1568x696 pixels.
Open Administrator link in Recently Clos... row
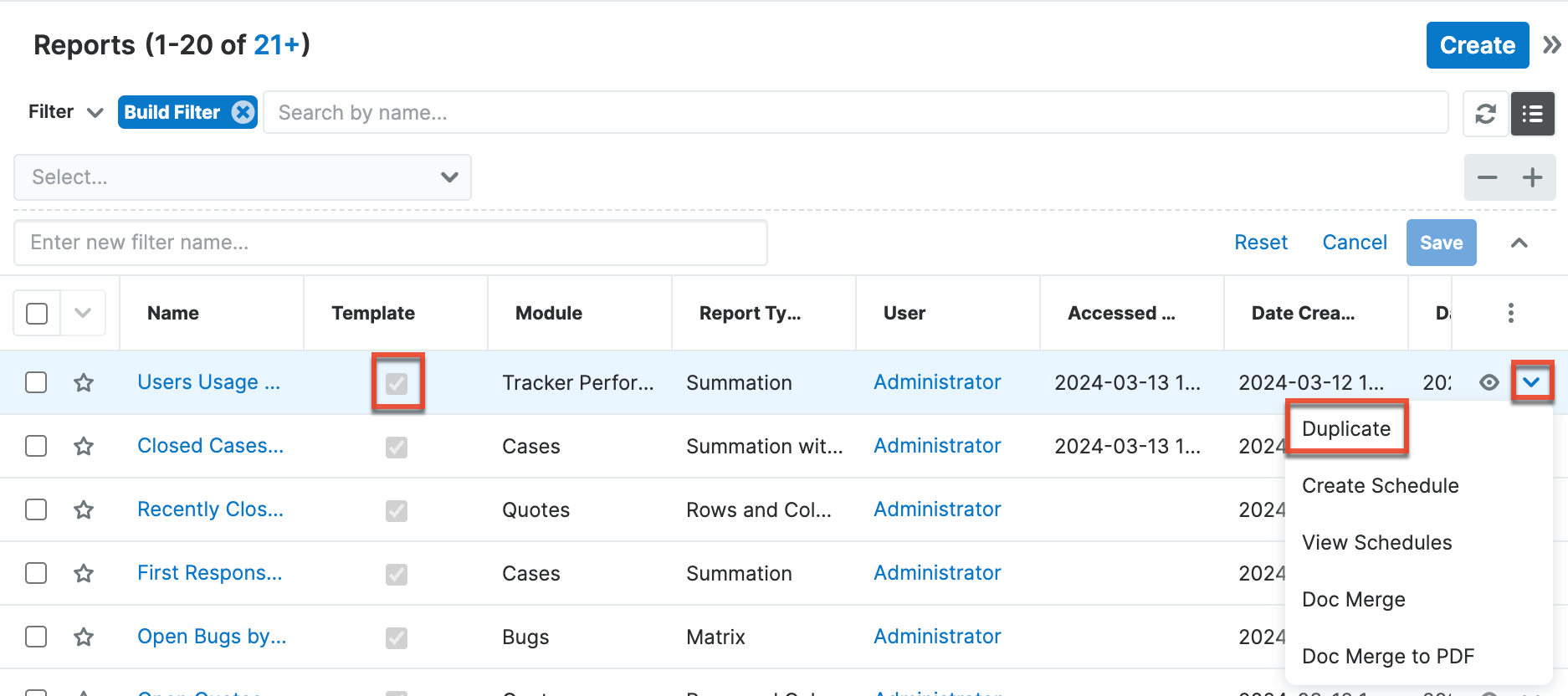click(x=937, y=509)
